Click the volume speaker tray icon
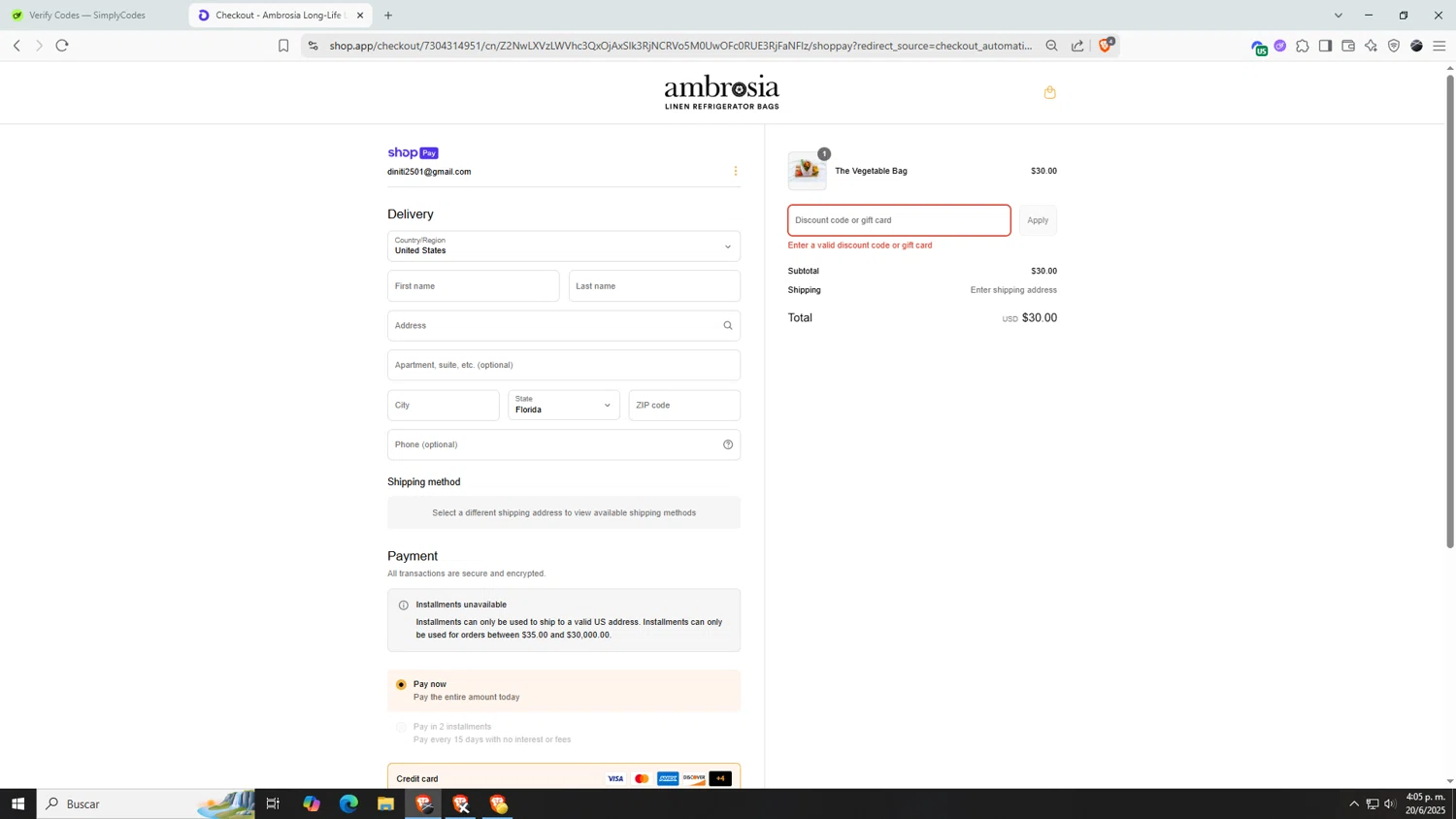The width and height of the screenshot is (1456, 819). (1390, 803)
